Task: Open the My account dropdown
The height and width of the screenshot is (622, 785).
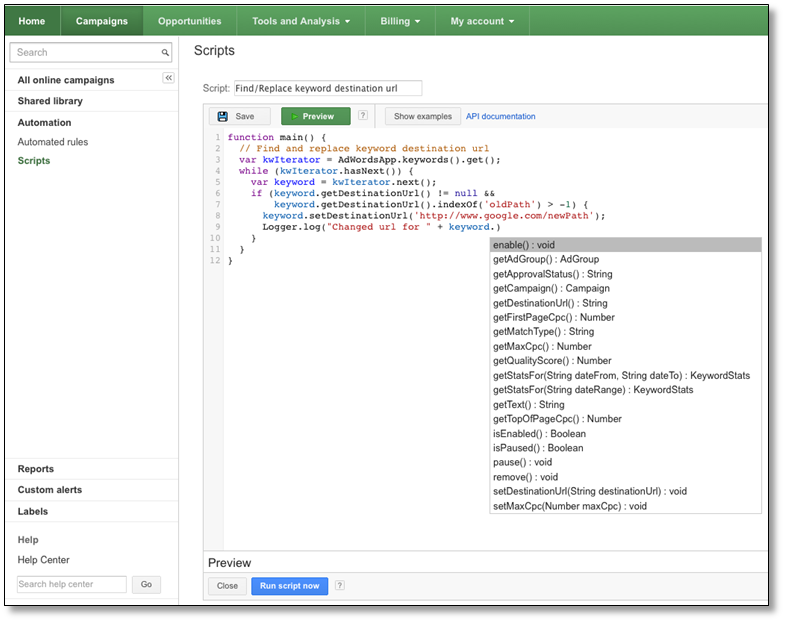Action: point(482,21)
